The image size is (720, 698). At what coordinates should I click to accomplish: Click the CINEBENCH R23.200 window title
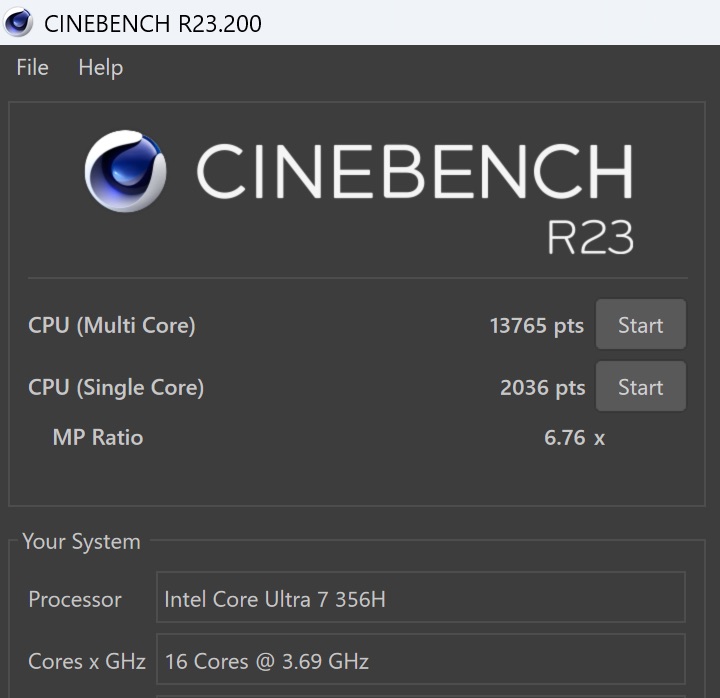click(153, 23)
